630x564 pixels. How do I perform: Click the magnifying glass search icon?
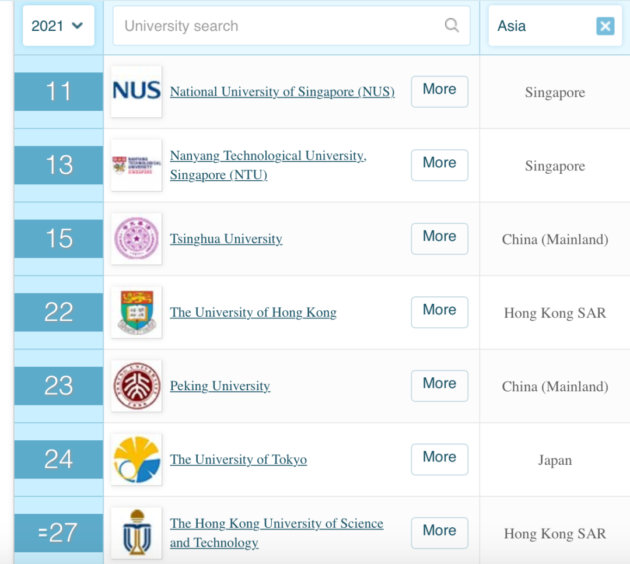pyautogui.click(x=452, y=25)
